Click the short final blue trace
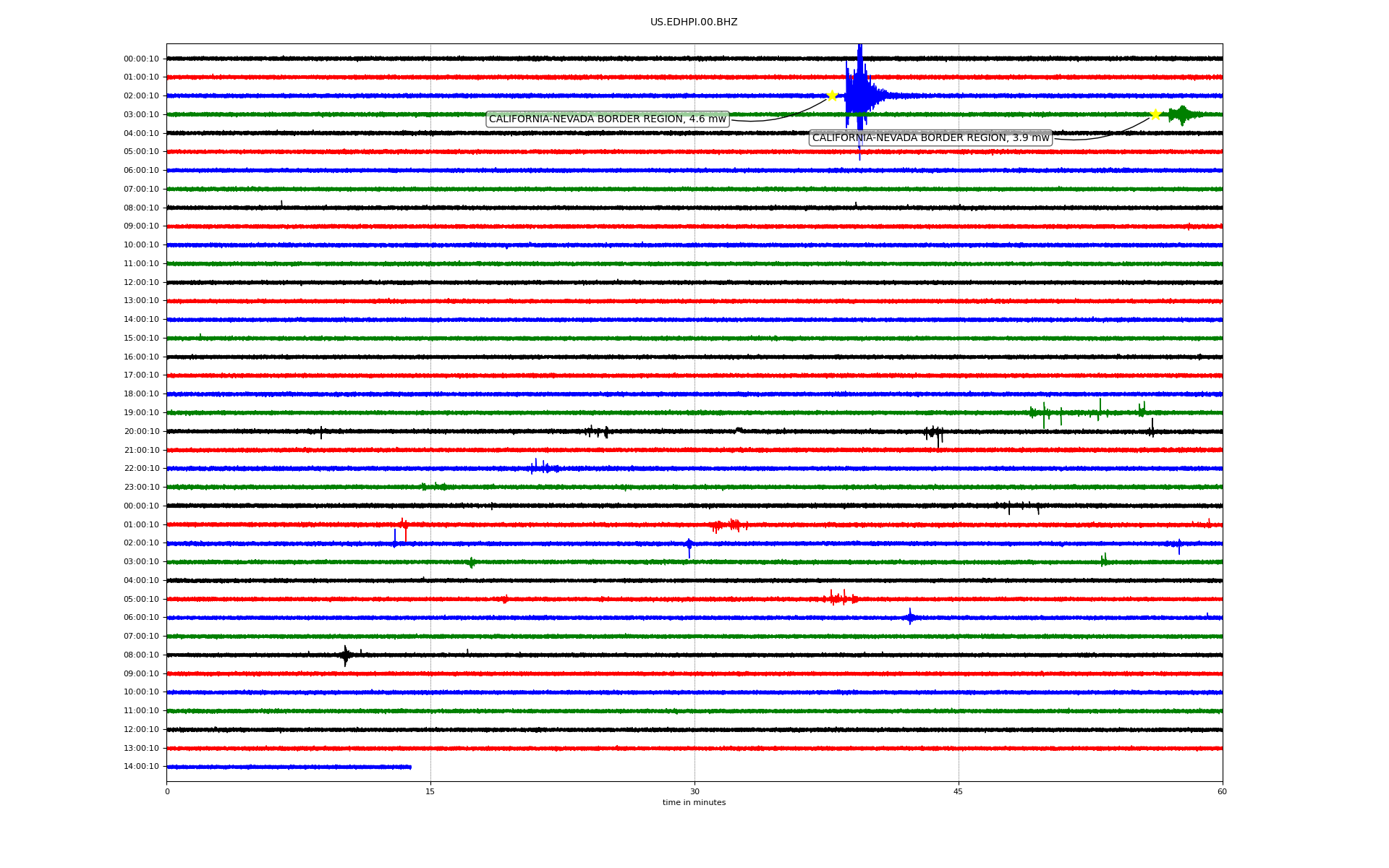This screenshot has height=868, width=1389. point(289,767)
